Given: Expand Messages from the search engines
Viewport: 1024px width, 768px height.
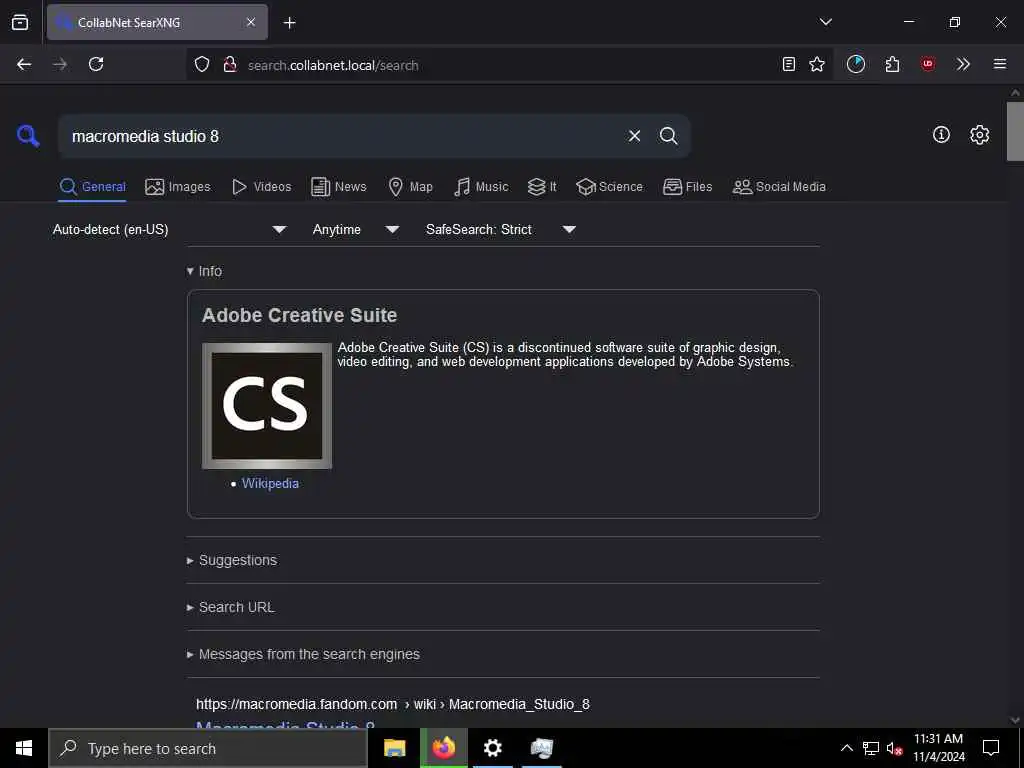Looking at the screenshot, I should 303,654.
